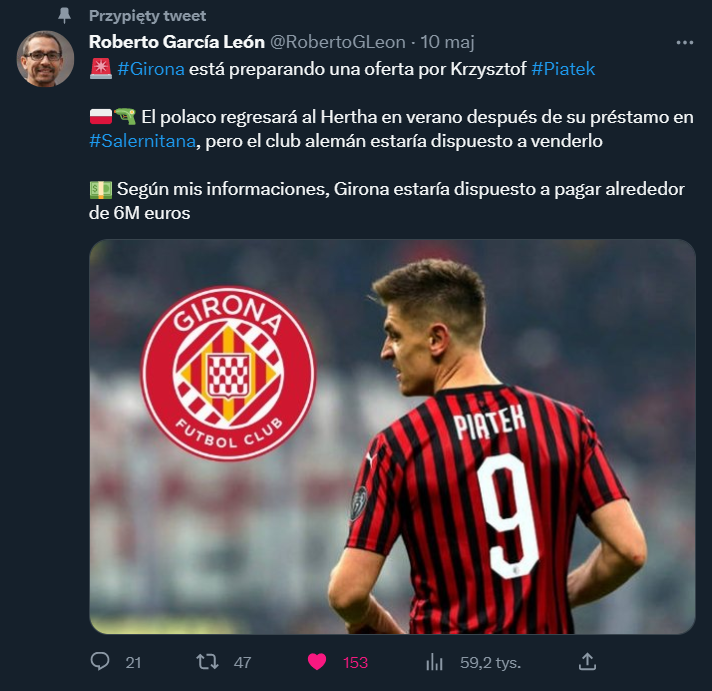This screenshot has width=712, height=691.
Task: Click the 47 retweets count
Action: (242, 663)
